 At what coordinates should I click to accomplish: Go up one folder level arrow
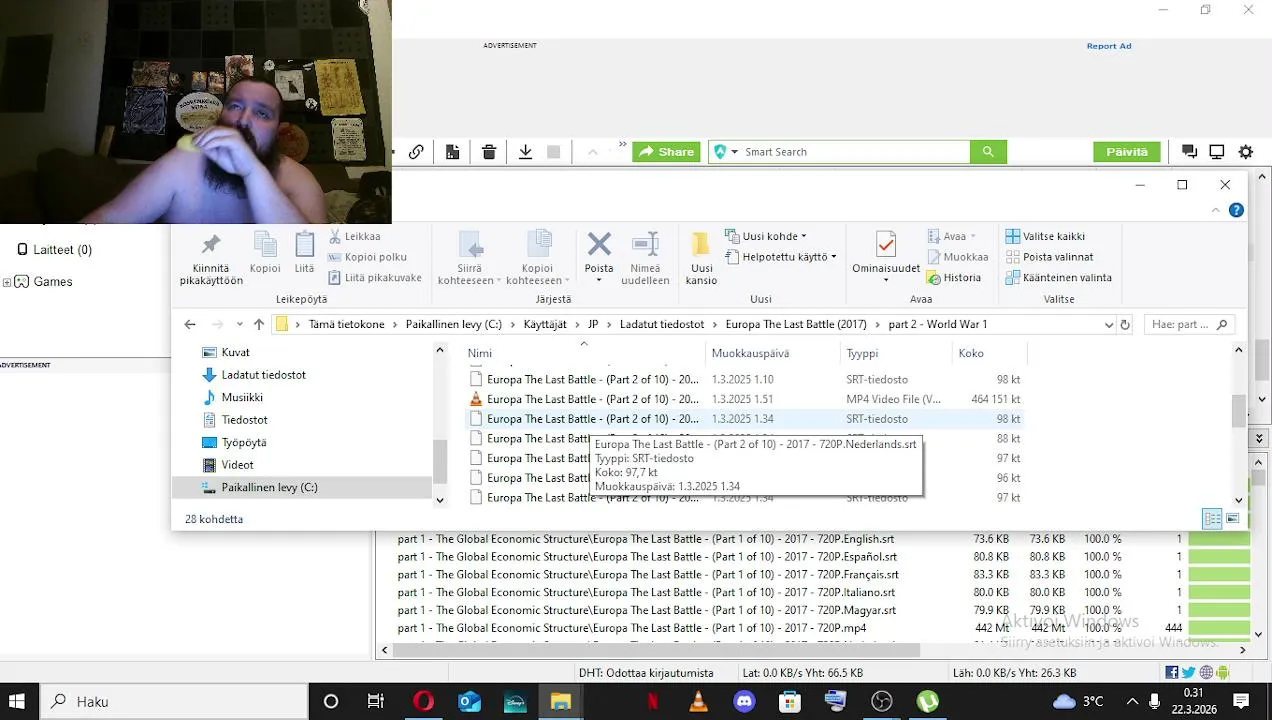click(259, 325)
